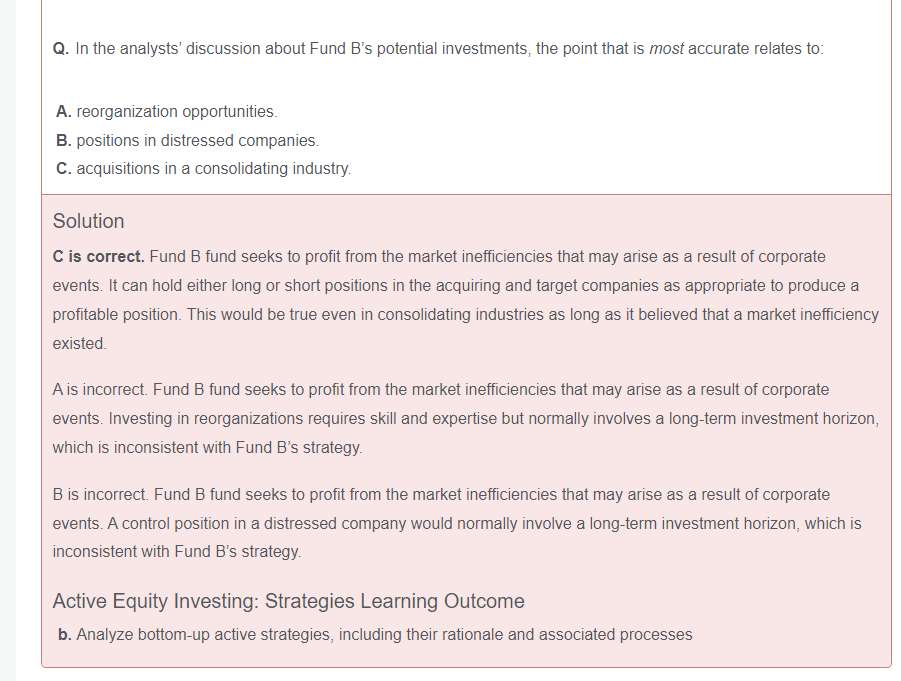The height and width of the screenshot is (681, 901).
Task: Click the bold letter B. option label
Action: click(64, 140)
